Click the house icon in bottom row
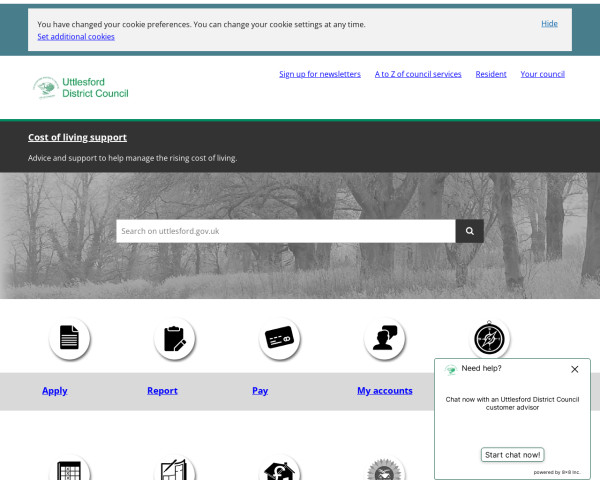 point(280,470)
